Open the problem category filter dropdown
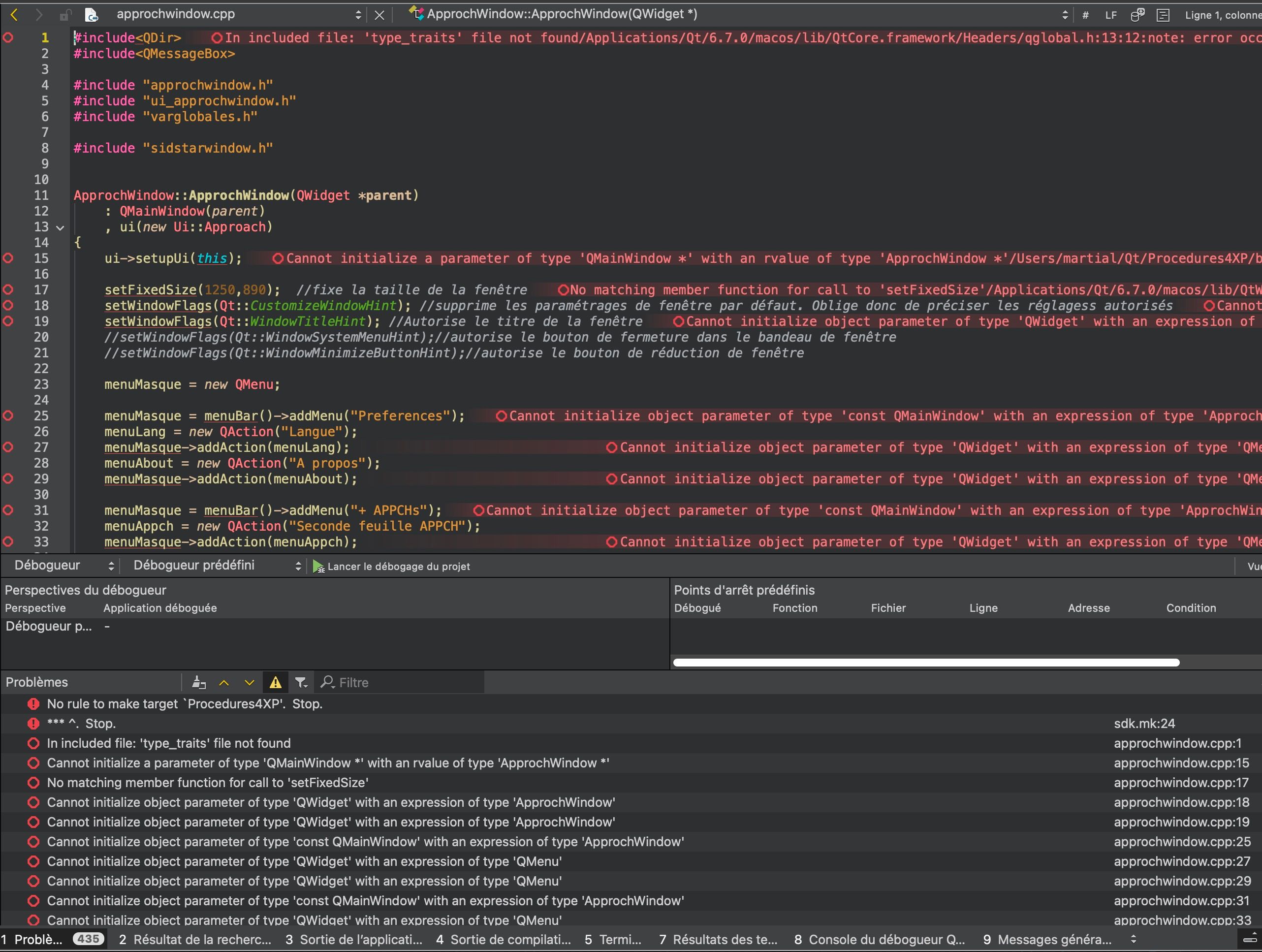Image resolution: width=1262 pixels, height=952 pixels. click(x=301, y=682)
